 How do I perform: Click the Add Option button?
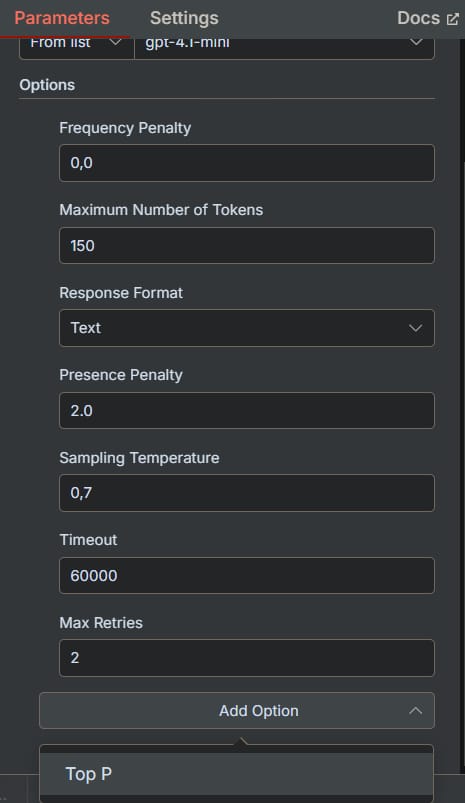tap(237, 711)
